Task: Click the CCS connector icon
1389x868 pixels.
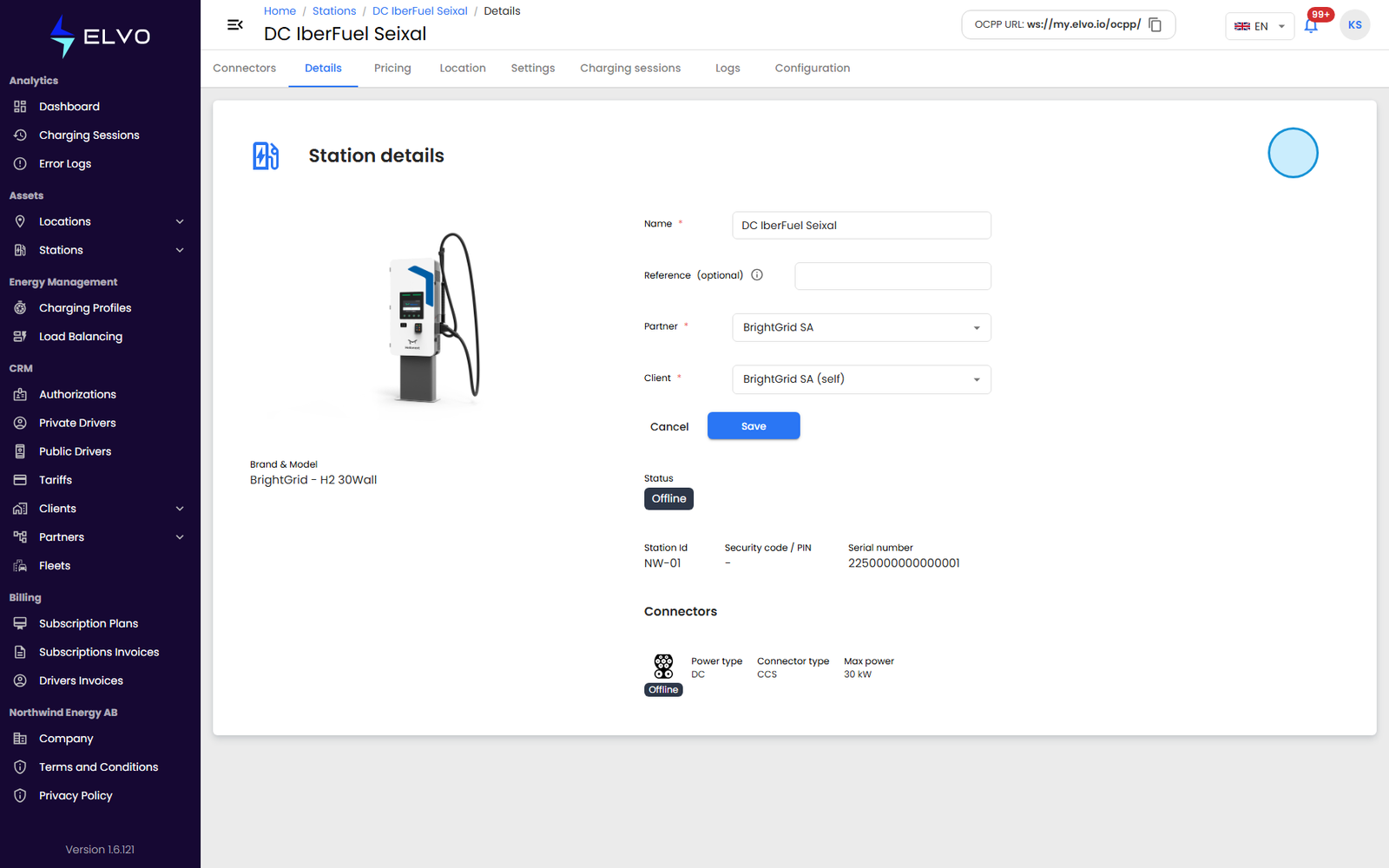Action: tap(663, 667)
